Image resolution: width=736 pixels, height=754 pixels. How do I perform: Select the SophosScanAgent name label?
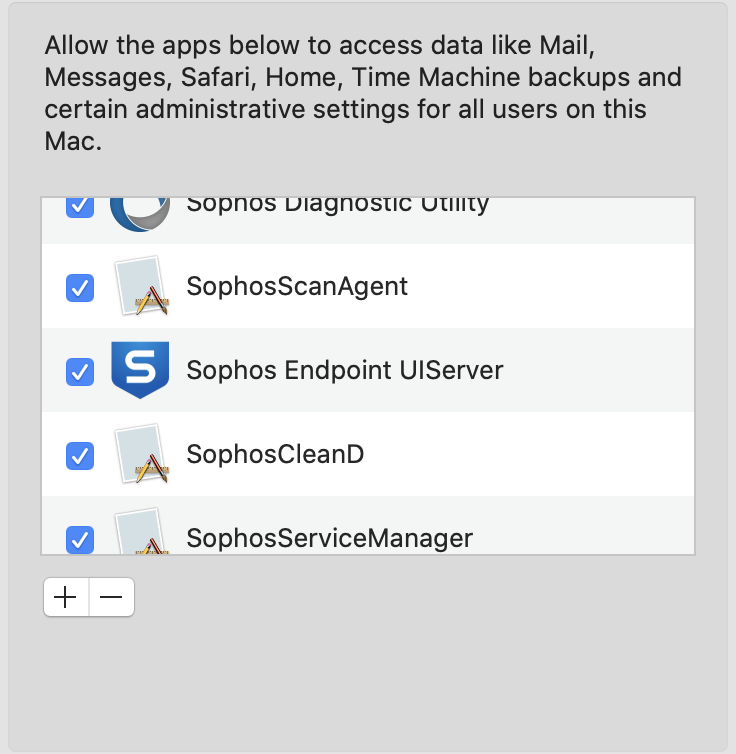(x=297, y=287)
